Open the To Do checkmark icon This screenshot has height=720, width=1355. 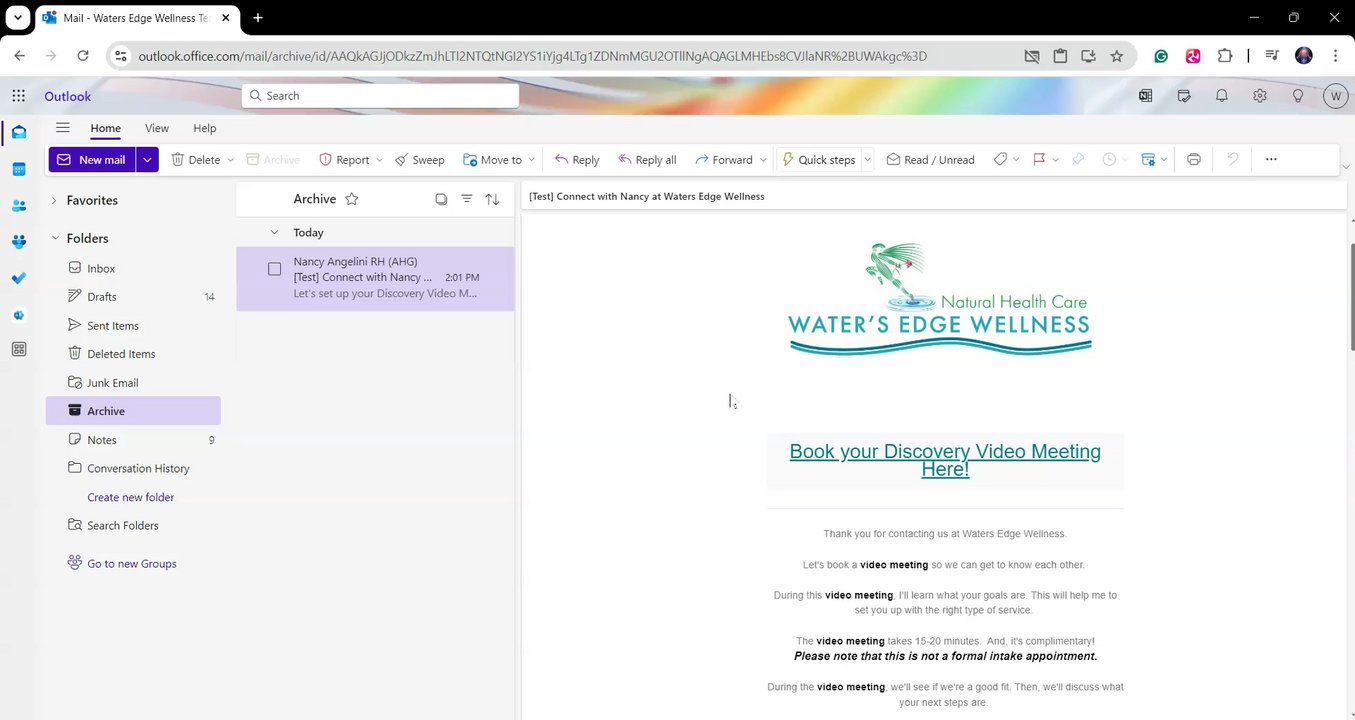click(18, 279)
